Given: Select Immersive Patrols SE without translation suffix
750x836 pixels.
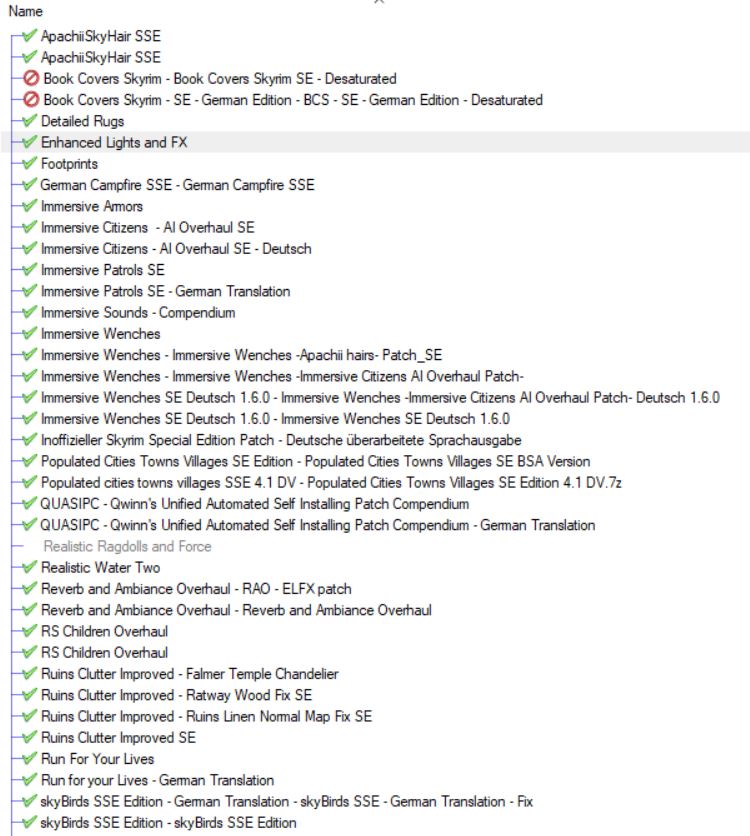Looking at the screenshot, I should click(x=103, y=270).
